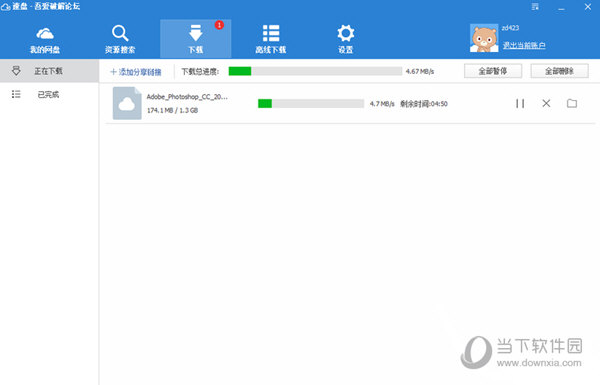Screen dimensions: 600x385
Task: Click the overall download progress bar
Action: [315, 71]
